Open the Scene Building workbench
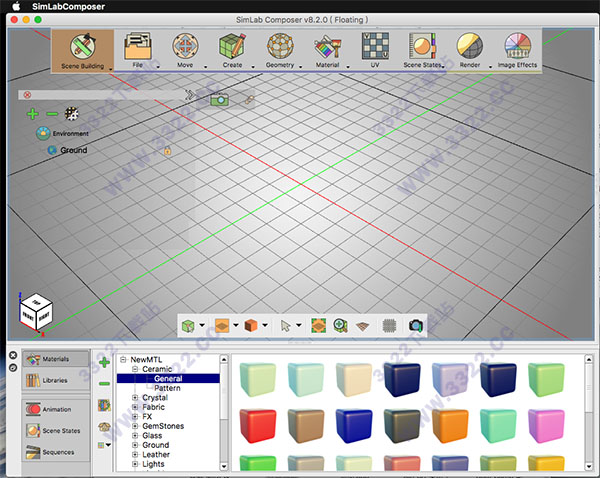This screenshot has height=478, width=600. pyautogui.click(x=83, y=51)
